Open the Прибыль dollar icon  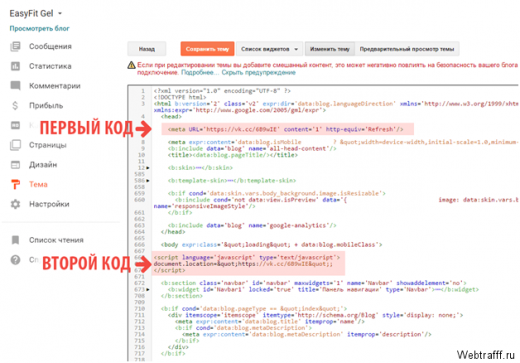click(15, 105)
